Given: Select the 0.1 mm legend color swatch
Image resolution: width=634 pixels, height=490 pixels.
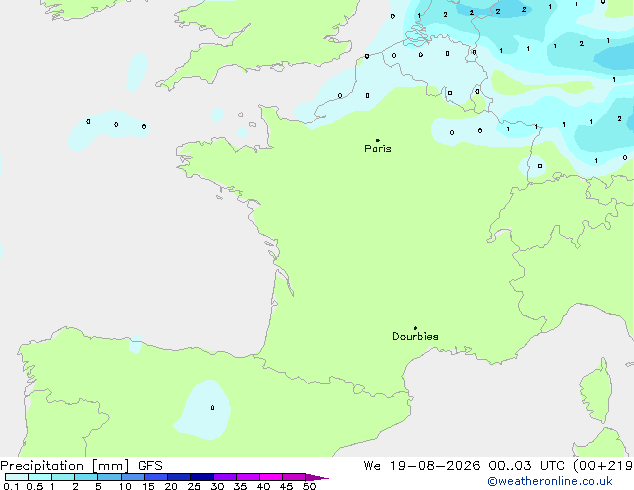Looking at the screenshot, I should click(x=17, y=477).
